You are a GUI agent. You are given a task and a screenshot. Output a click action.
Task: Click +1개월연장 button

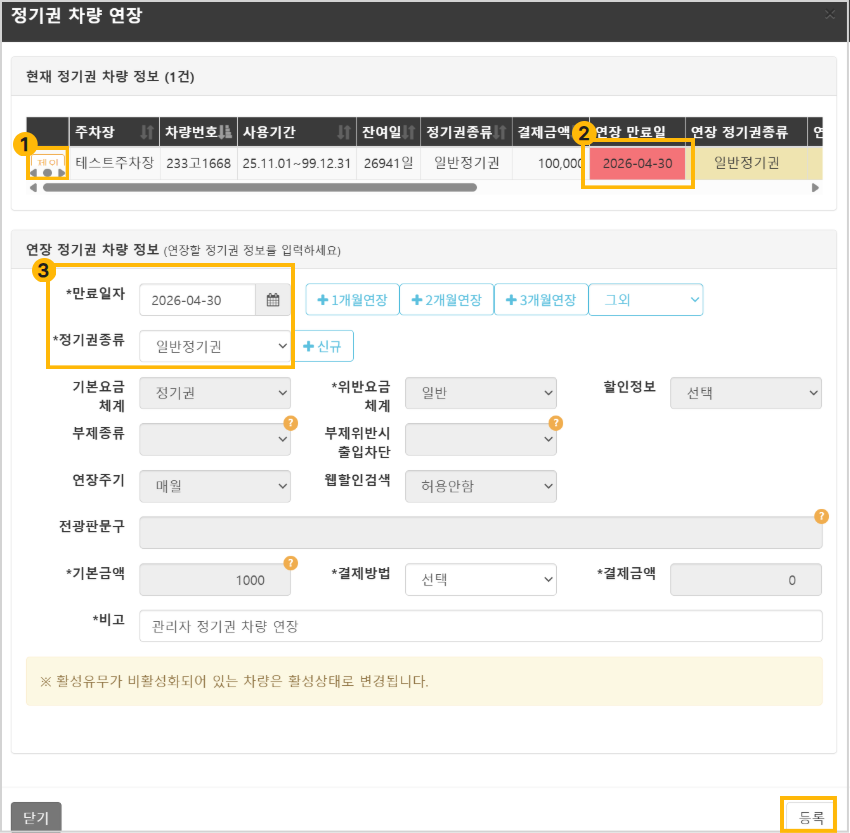click(352, 299)
